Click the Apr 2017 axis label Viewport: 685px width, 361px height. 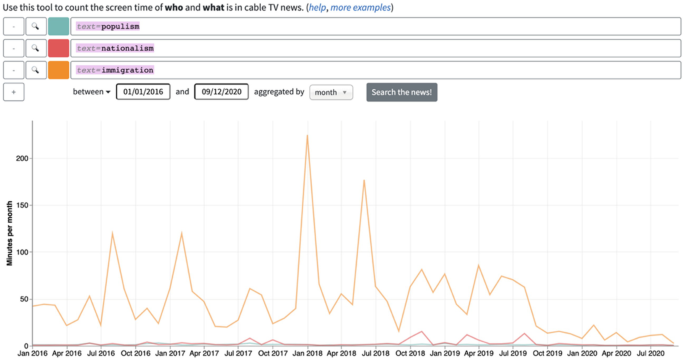coord(204,353)
